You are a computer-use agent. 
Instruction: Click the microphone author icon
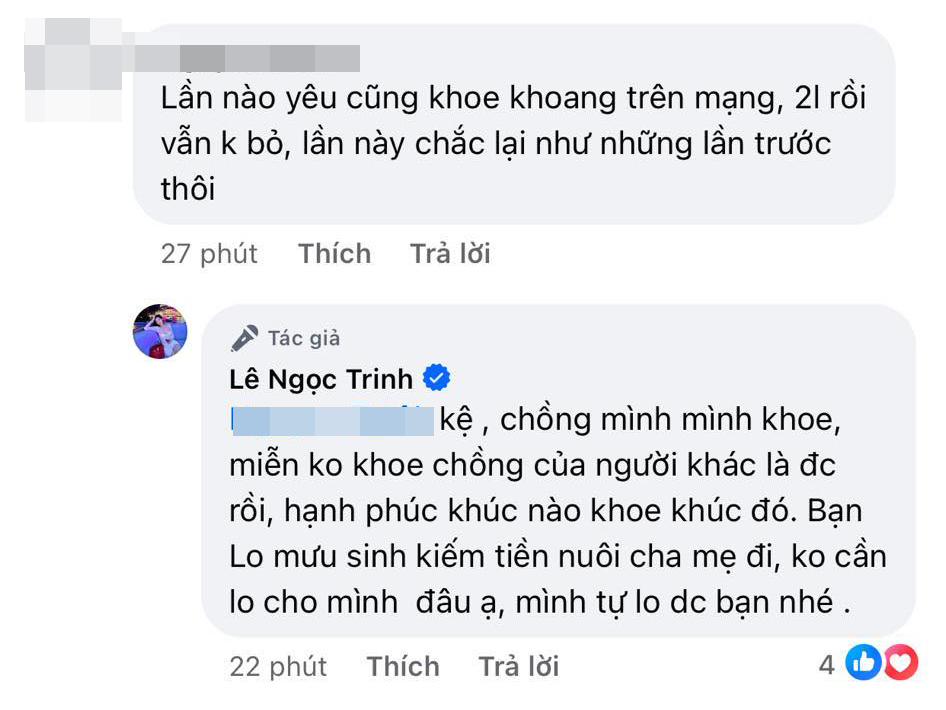click(244, 338)
